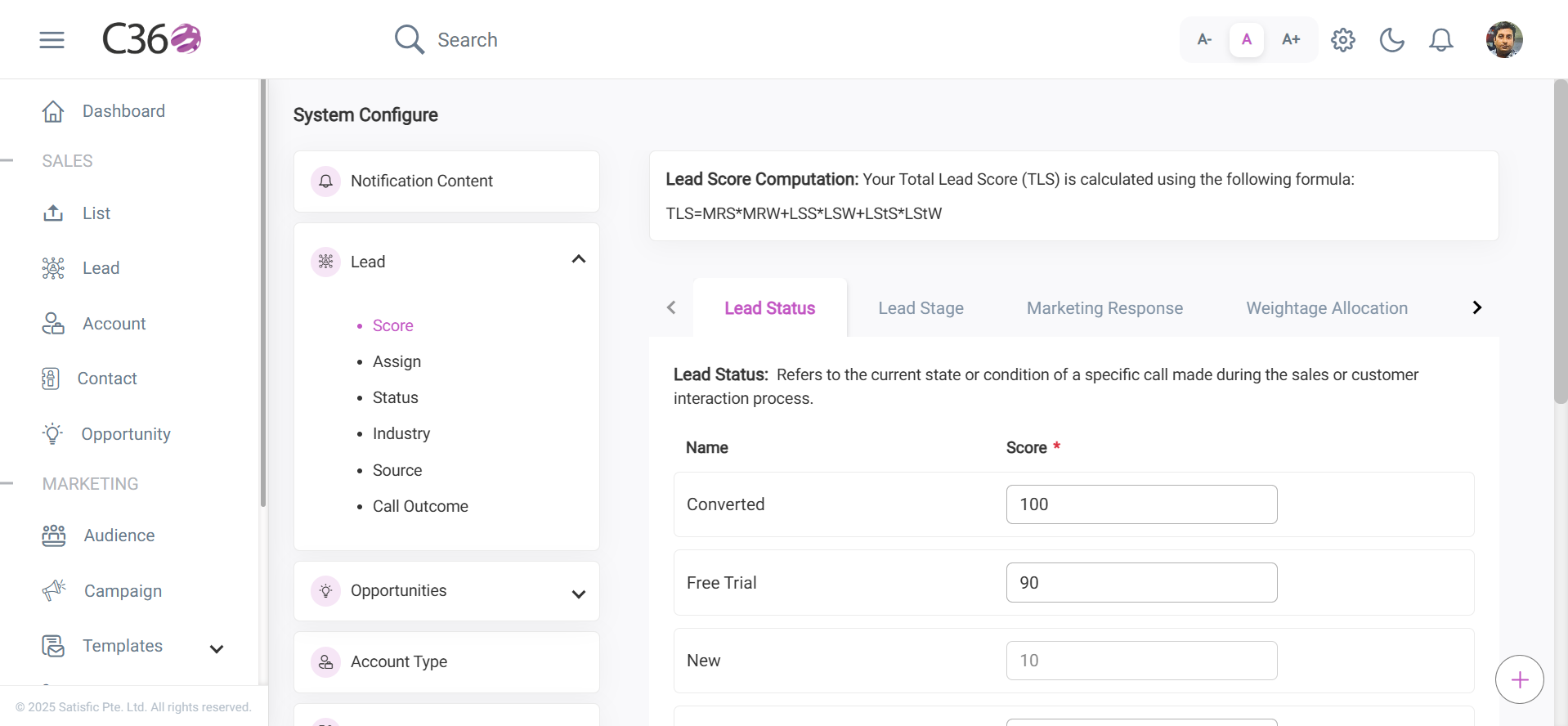Focus the Search input field
Viewport: 1568px width, 726px height.
[x=468, y=40]
